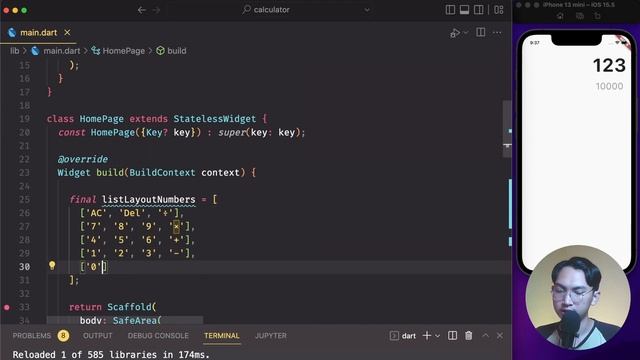The width and height of the screenshot is (640, 360).
Task: Click the simulator screenshot icon
Action: (580, 16)
